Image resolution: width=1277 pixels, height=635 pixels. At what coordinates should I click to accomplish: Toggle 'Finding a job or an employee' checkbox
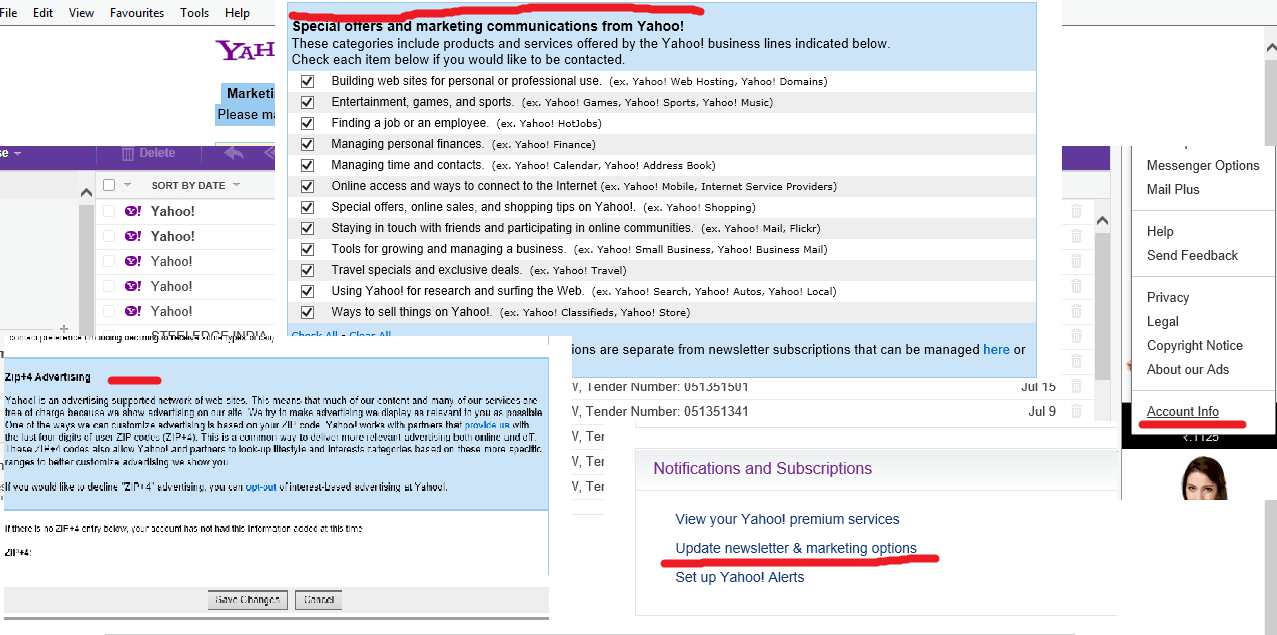tap(307, 123)
